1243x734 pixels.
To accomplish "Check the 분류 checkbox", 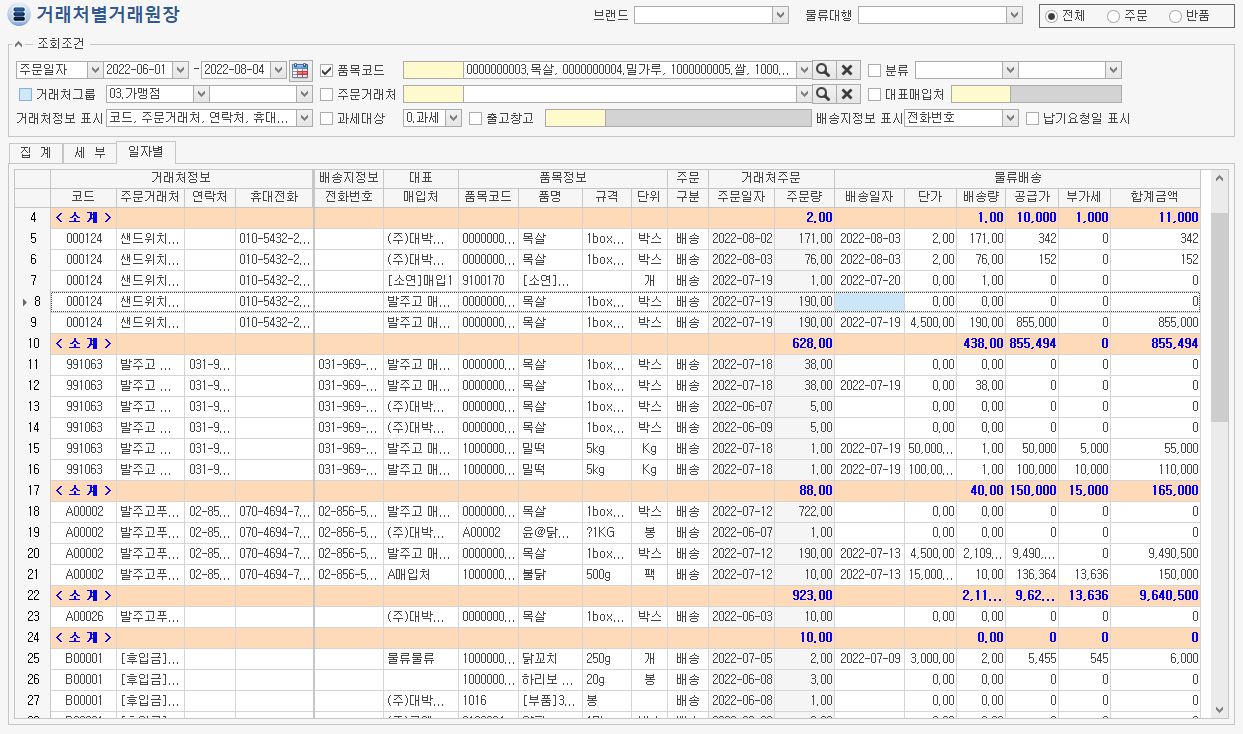I will click(874, 70).
